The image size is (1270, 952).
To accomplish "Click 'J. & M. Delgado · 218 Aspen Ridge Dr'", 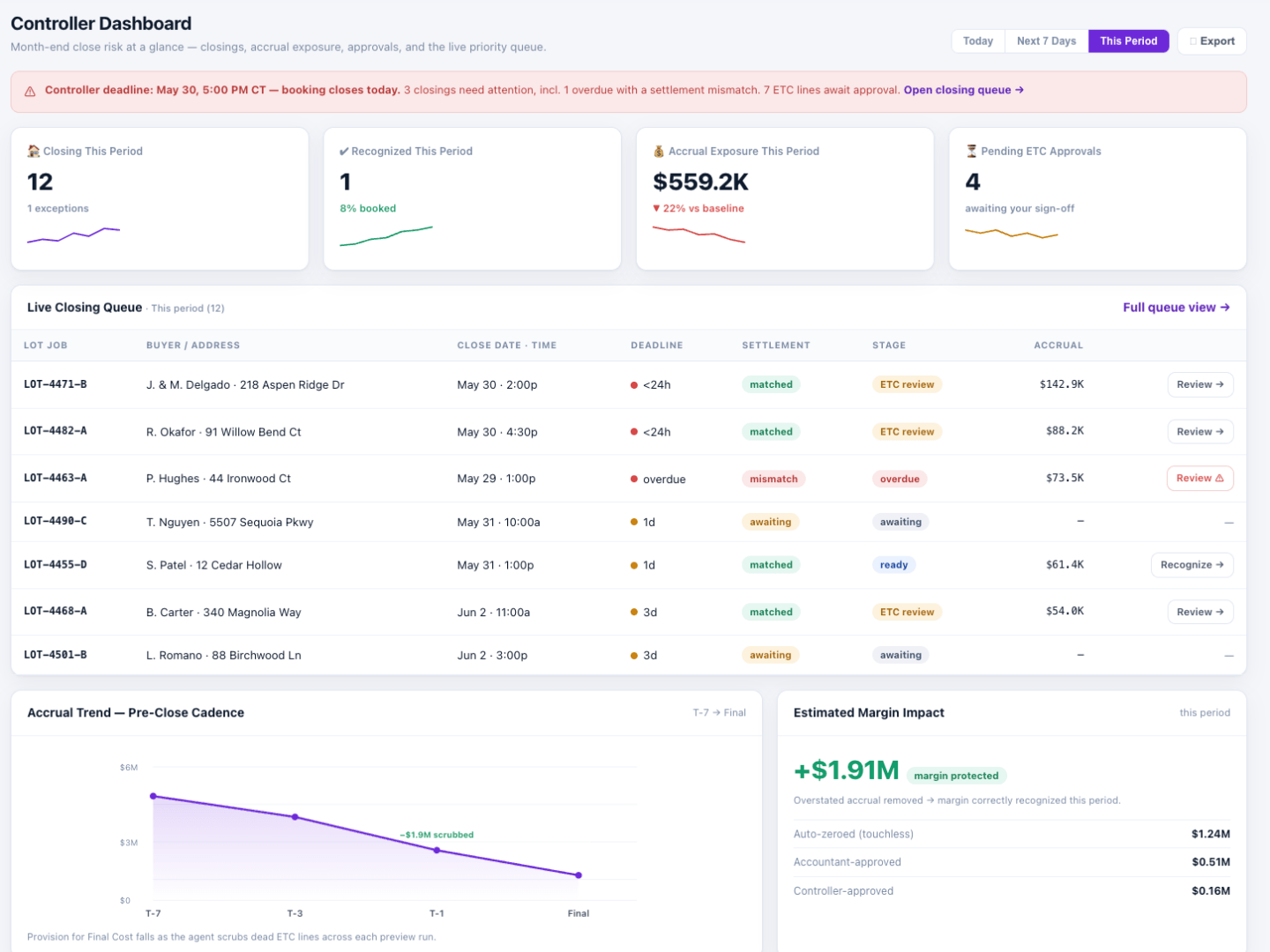I will tap(245, 385).
